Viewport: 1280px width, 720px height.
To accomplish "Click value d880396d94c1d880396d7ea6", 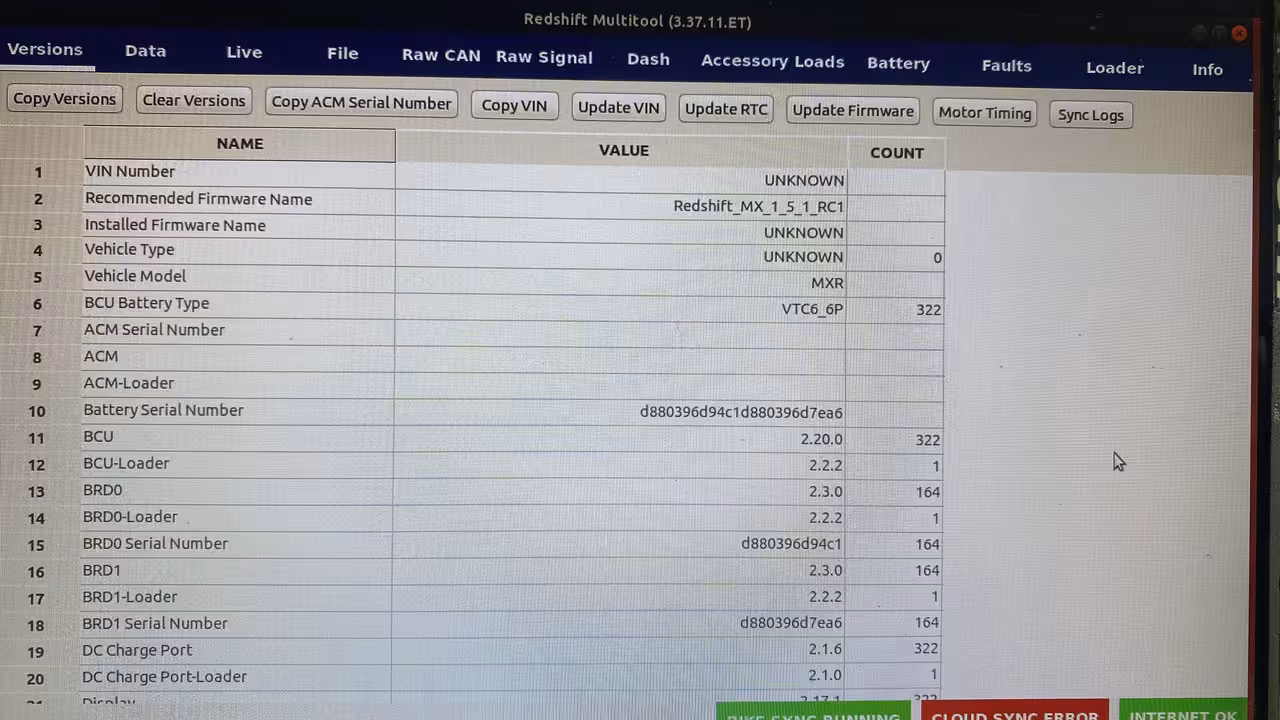I will [x=741, y=412].
